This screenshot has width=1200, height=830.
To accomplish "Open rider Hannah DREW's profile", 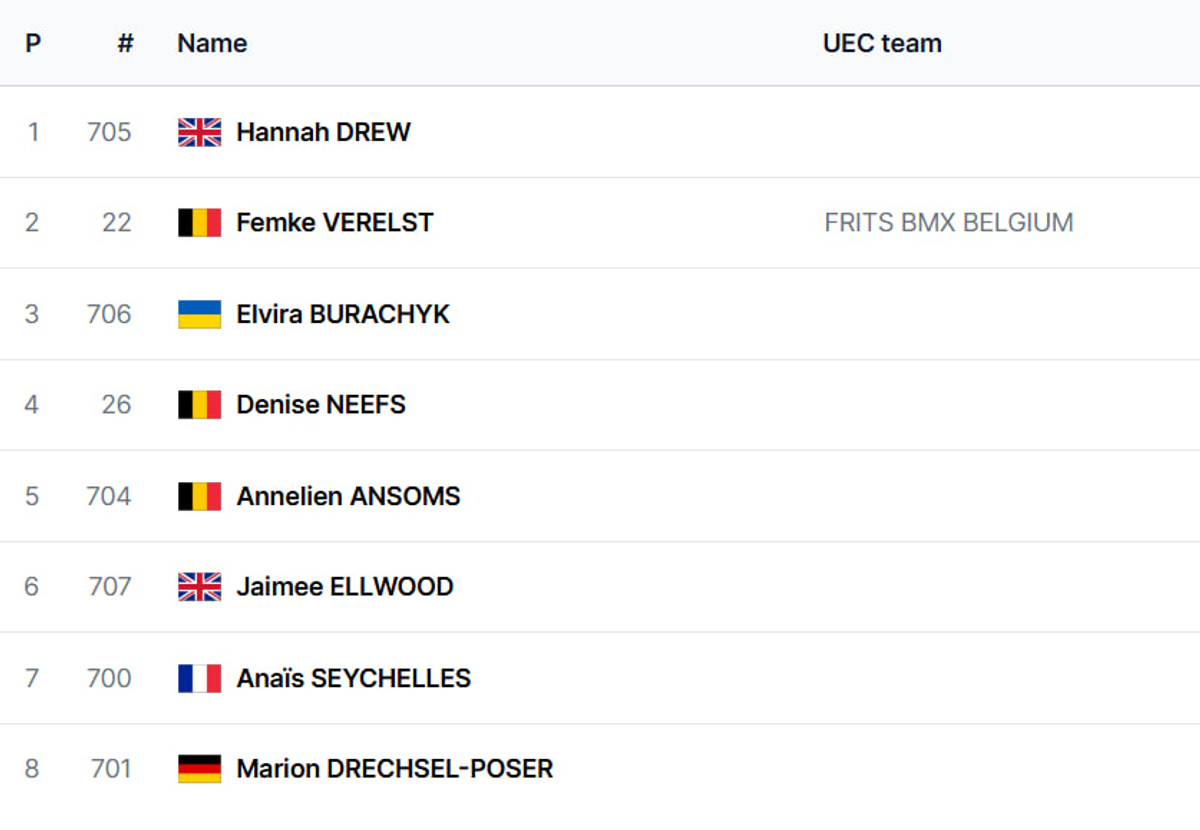I will tap(323, 132).
